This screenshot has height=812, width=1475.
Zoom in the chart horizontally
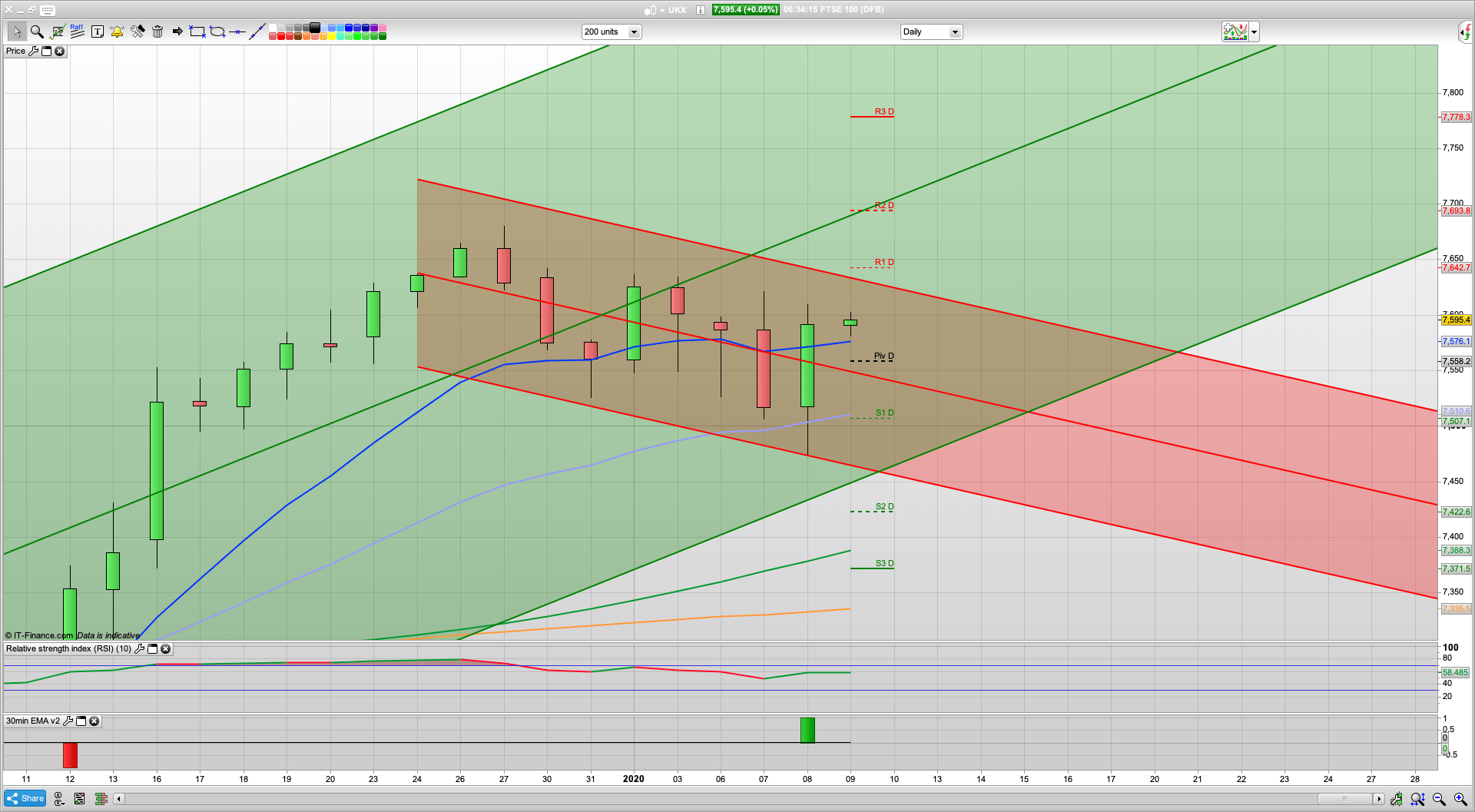1460,799
